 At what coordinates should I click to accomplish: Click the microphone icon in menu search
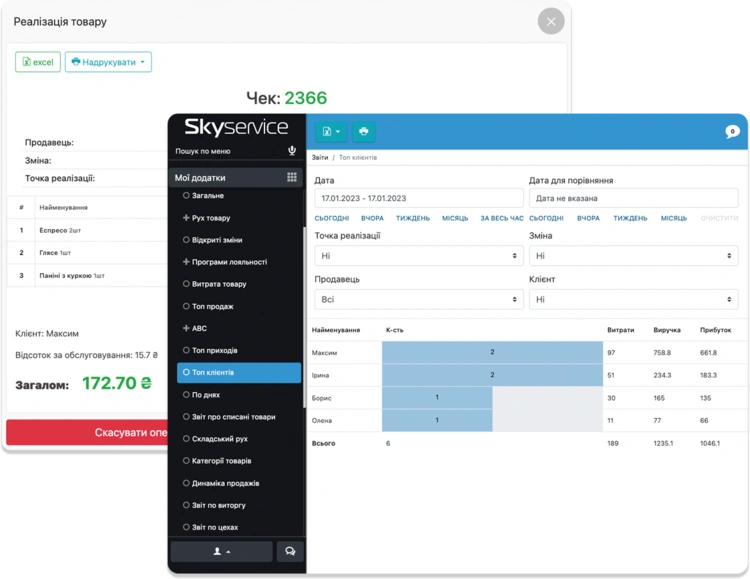click(x=292, y=151)
